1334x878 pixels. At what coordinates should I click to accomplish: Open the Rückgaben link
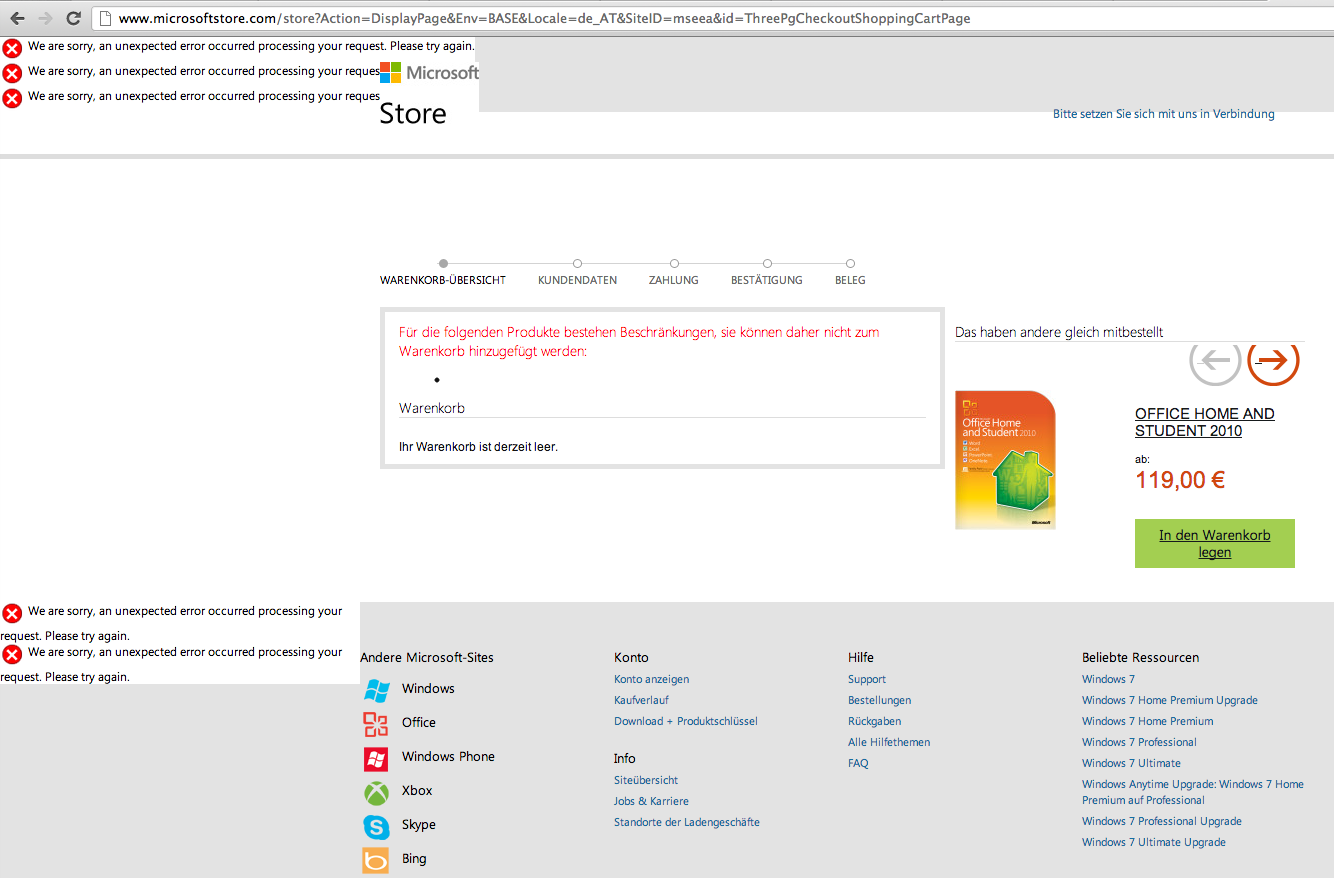[874, 721]
